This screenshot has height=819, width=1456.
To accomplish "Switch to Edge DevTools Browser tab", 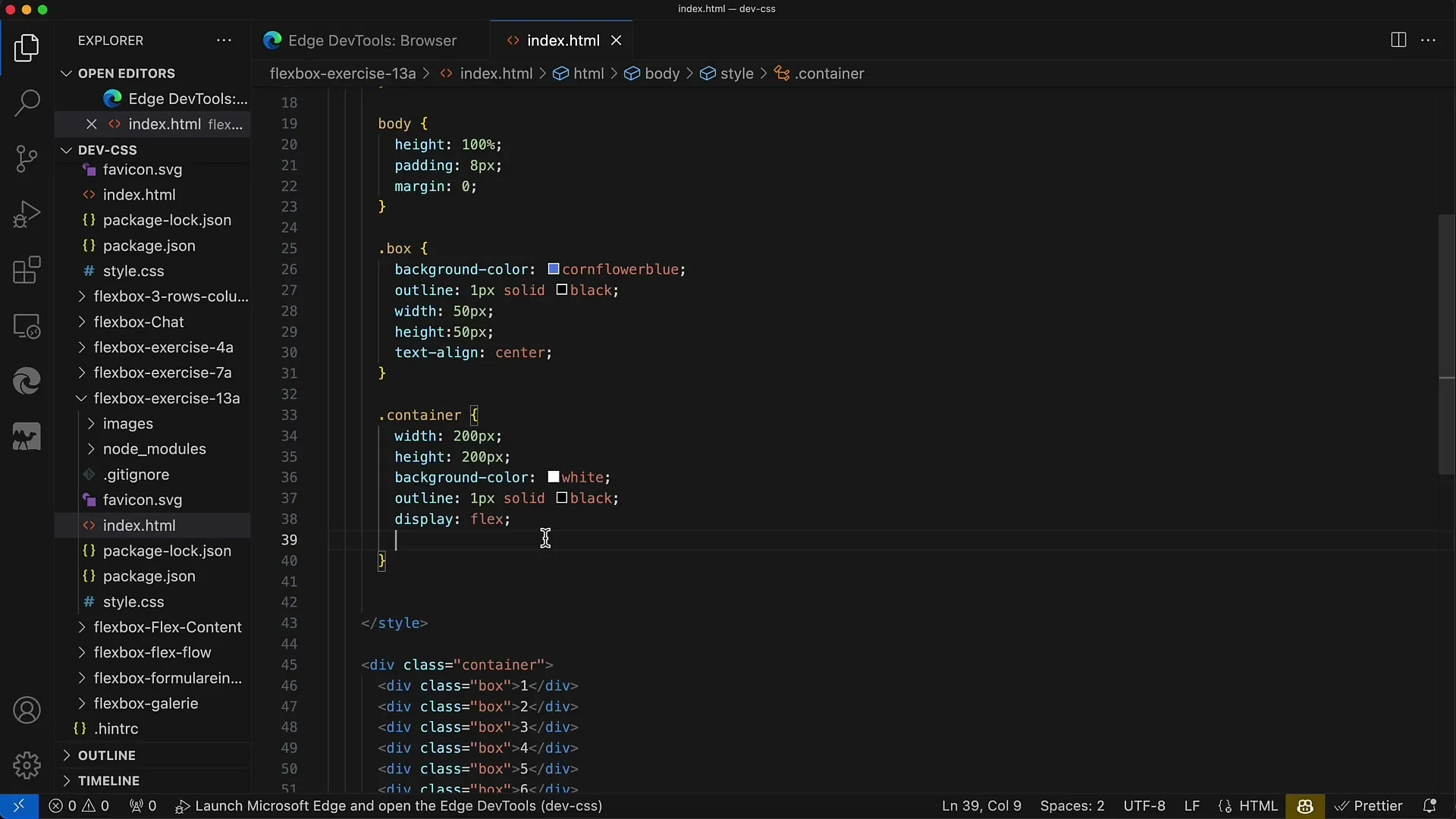I will 371,40.
